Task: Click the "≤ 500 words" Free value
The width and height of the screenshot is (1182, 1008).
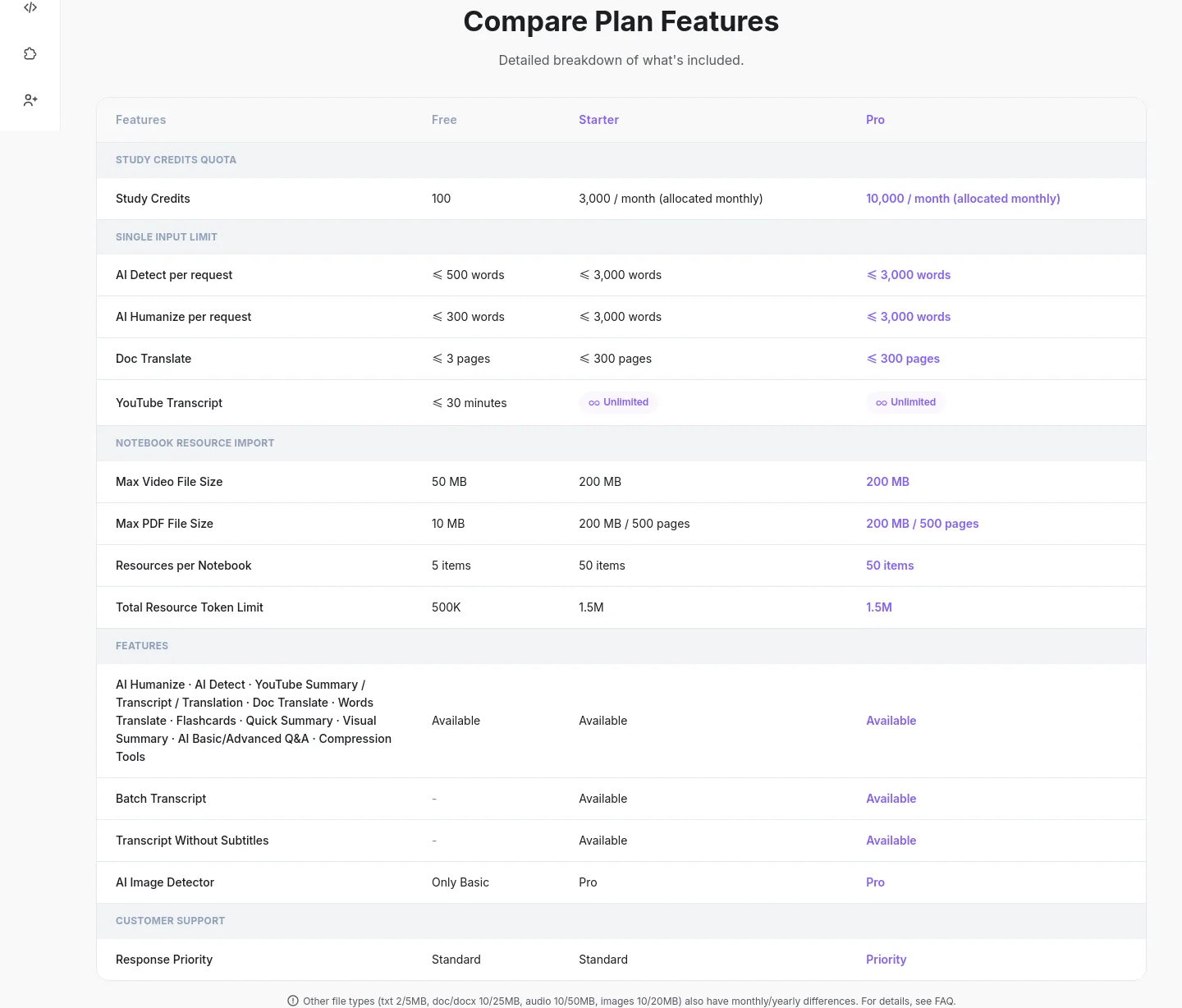Action: click(x=468, y=275)
